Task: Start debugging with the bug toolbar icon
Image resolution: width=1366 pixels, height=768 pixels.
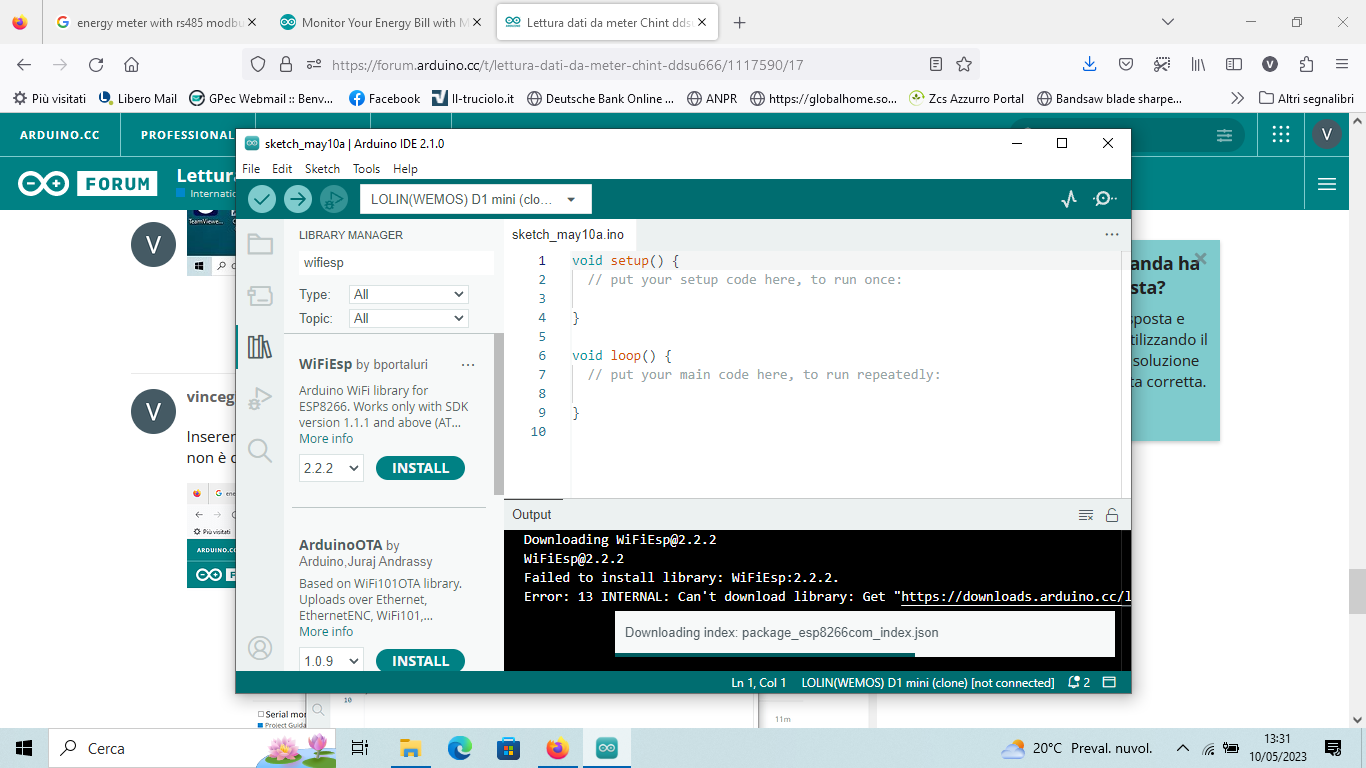Action: click(x=333, y=198)
